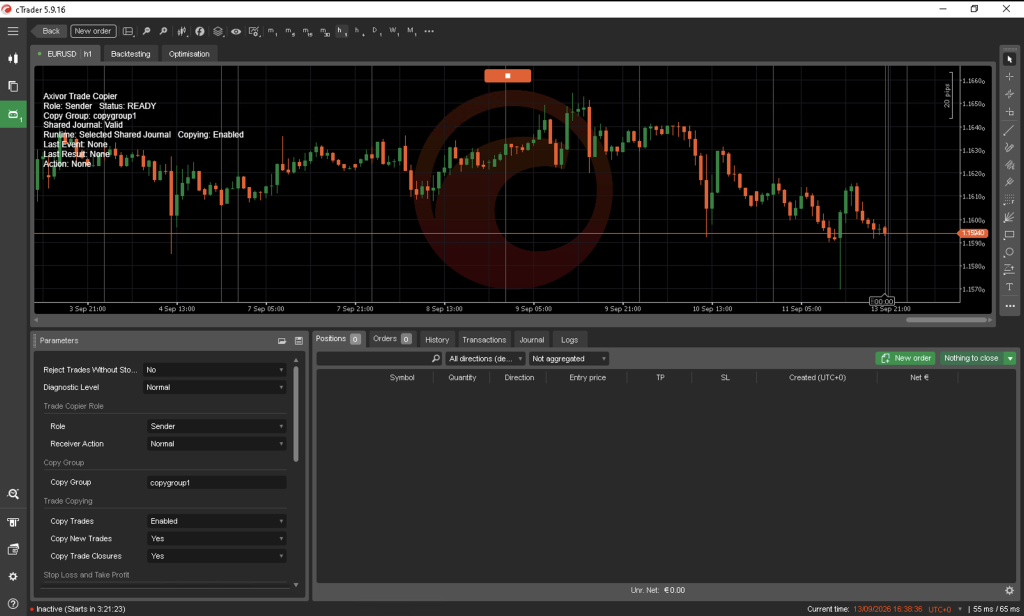1024x616 pixels.
Task: Open the Logs tab
Action: point(569,340)
